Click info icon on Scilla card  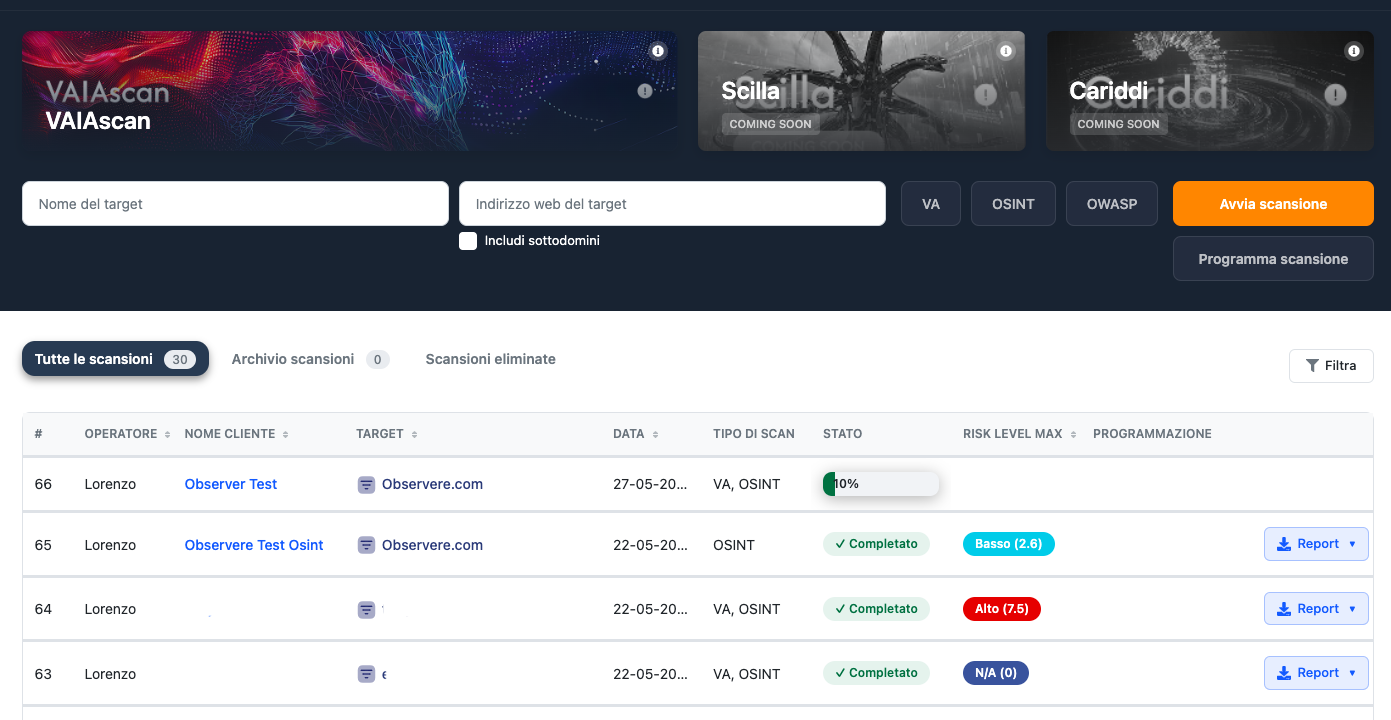click(1005, 51)
